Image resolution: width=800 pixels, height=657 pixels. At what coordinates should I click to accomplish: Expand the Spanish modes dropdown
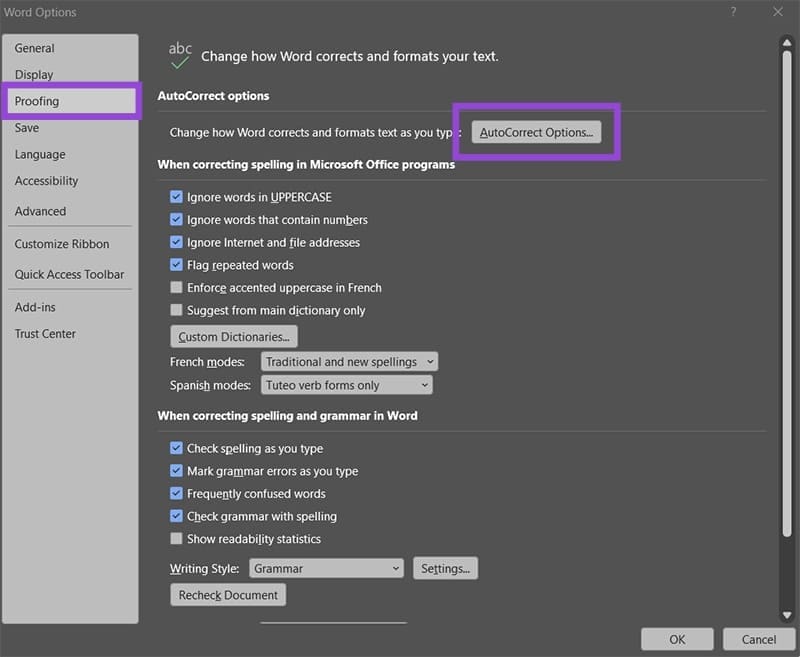(346, 385)
